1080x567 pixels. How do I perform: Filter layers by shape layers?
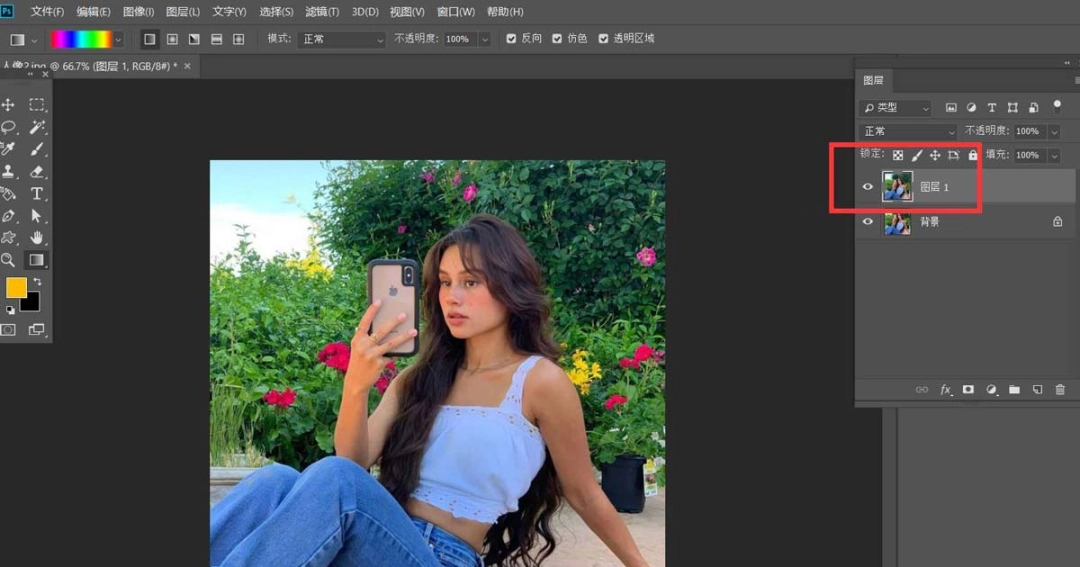click(1012, 107)
